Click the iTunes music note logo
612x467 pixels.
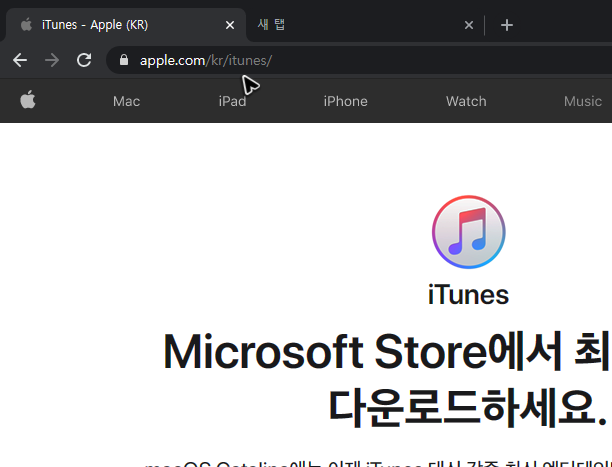[468, 232]
